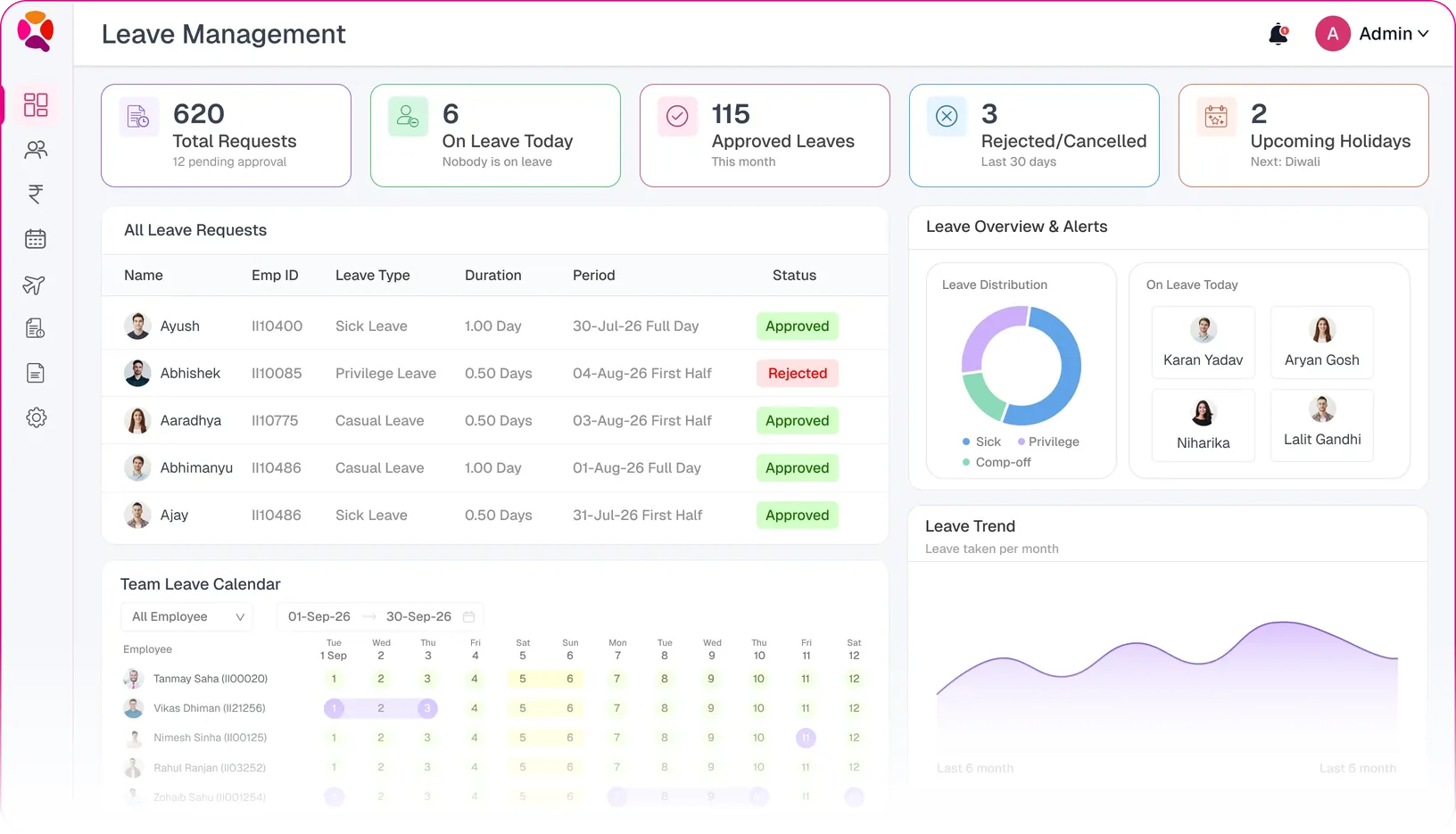Click Abhishek's profile picture in requests table

pos(137,374)
